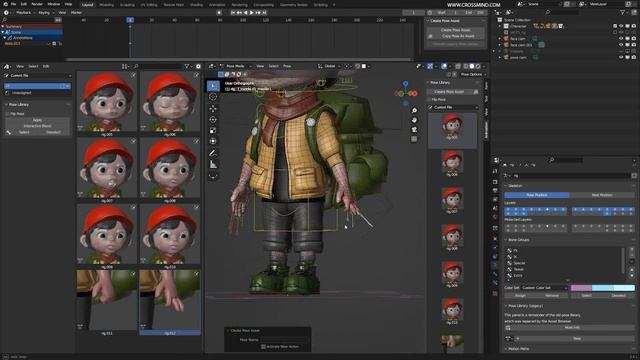Screen dimensions: 640x360
Task: Select the Cursor tool in viewport toolbar
Action: pyautogui.click(x=213, y=97)
